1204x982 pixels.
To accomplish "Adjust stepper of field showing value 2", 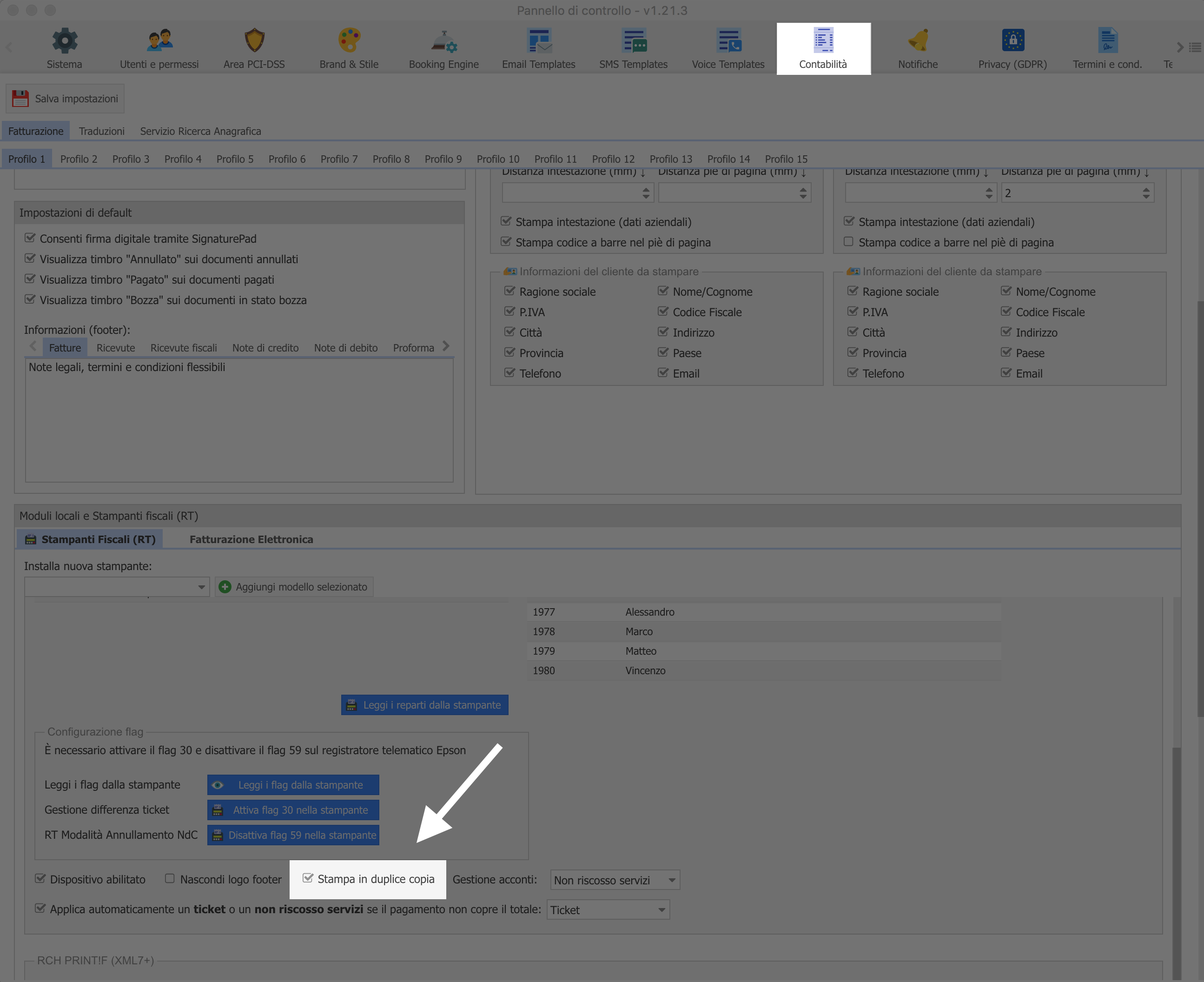I will [x=1146, y=193].
